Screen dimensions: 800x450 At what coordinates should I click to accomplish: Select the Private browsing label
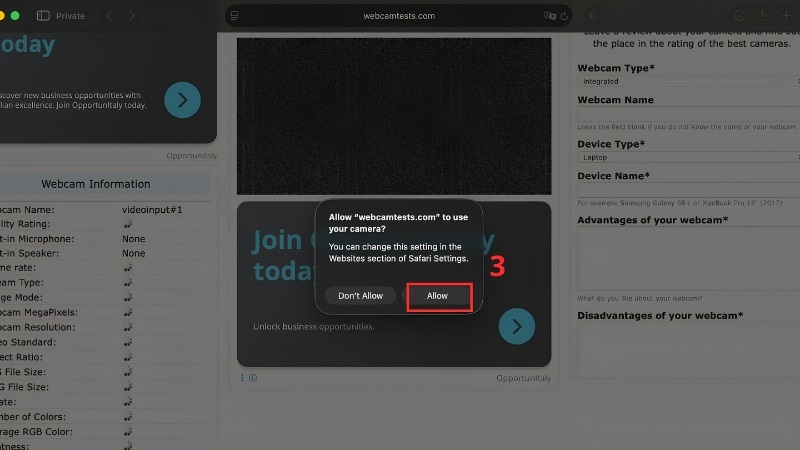tap(70, 16)
